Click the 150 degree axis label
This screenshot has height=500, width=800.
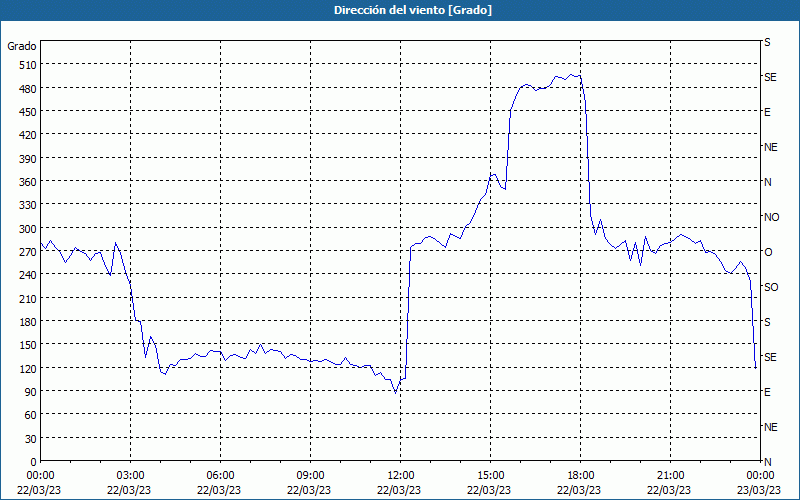point(28,345)
